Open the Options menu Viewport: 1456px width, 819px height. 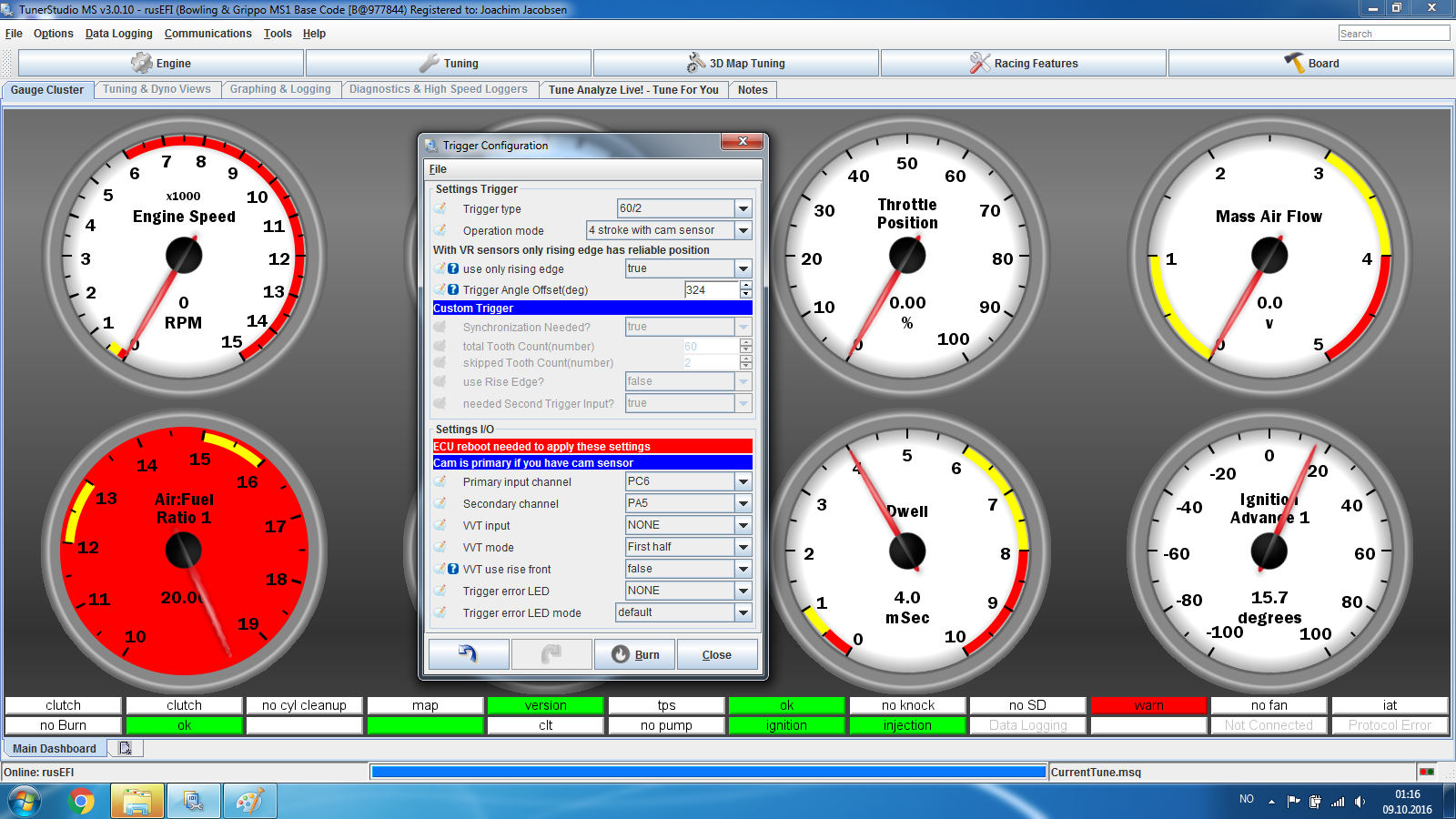click(54, 34)
